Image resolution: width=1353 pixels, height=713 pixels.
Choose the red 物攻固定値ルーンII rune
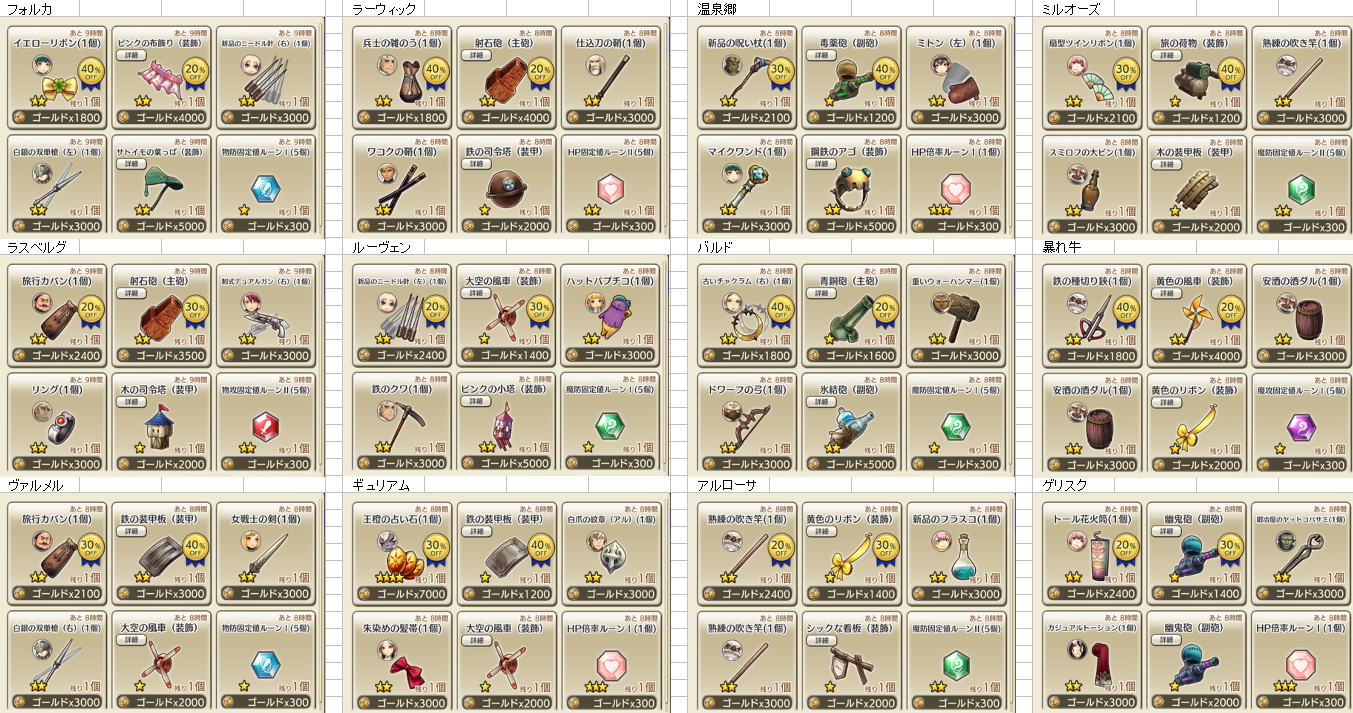point(265,422)
